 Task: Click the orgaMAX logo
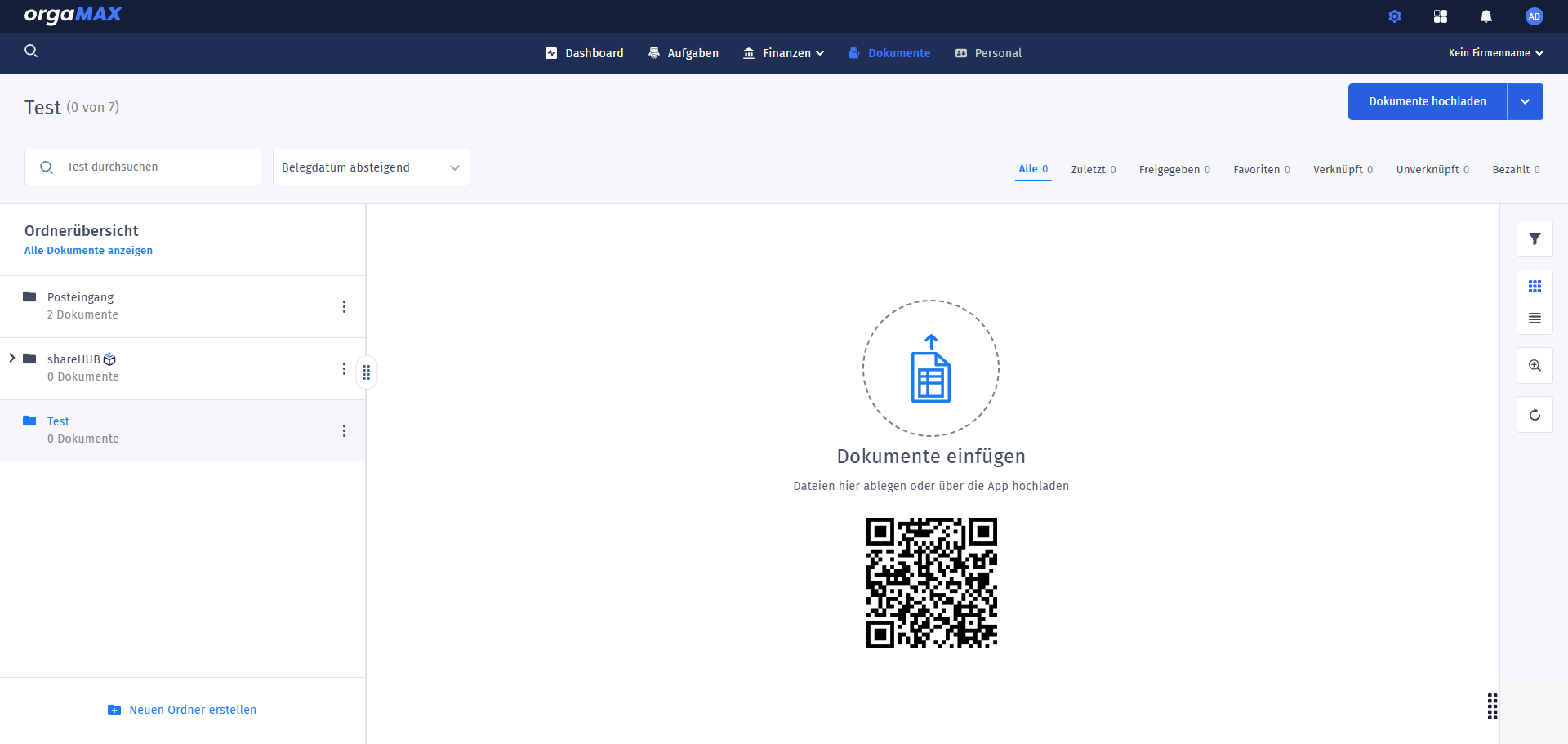(x=73, y=15)
